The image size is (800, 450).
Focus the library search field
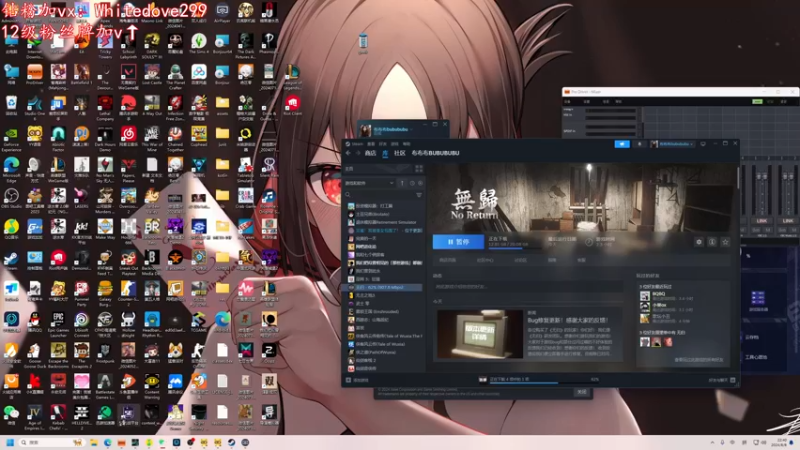point(379,195)
